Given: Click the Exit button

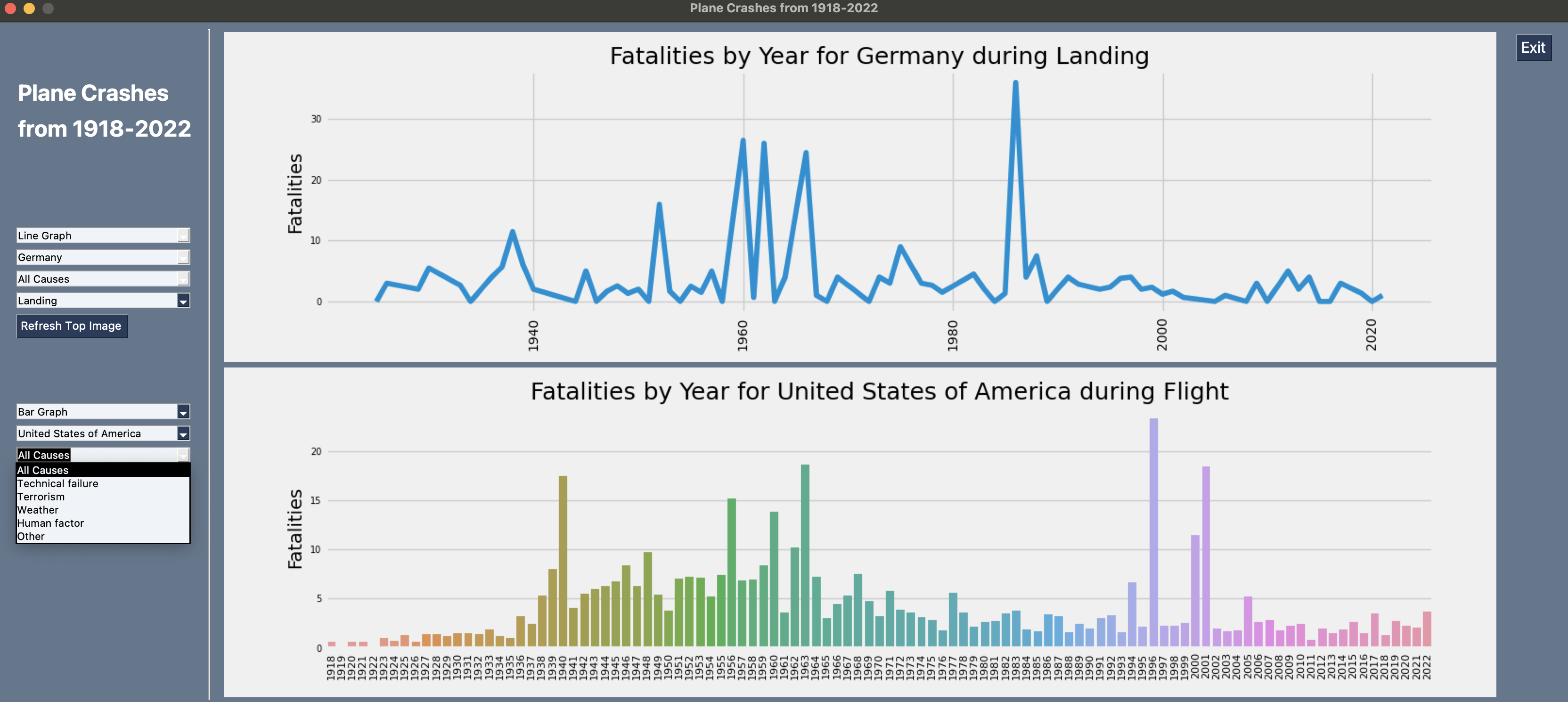Looking at the screenshot, I should [1533, 48].
